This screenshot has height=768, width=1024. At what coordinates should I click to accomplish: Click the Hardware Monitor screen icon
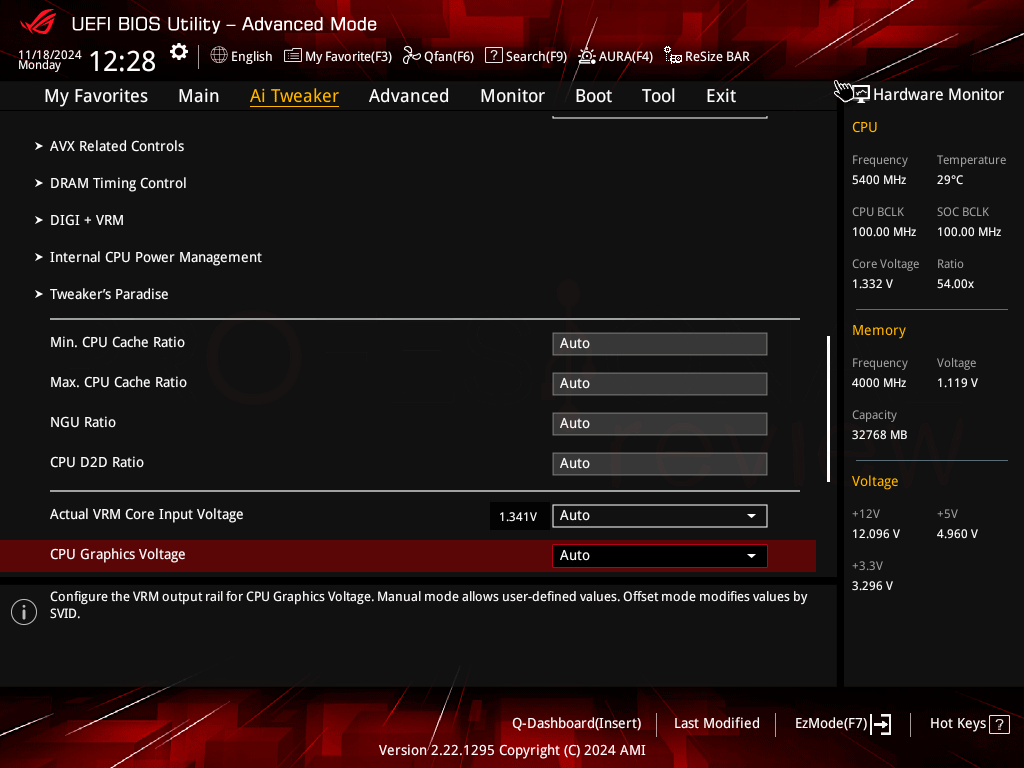[861, 94]
